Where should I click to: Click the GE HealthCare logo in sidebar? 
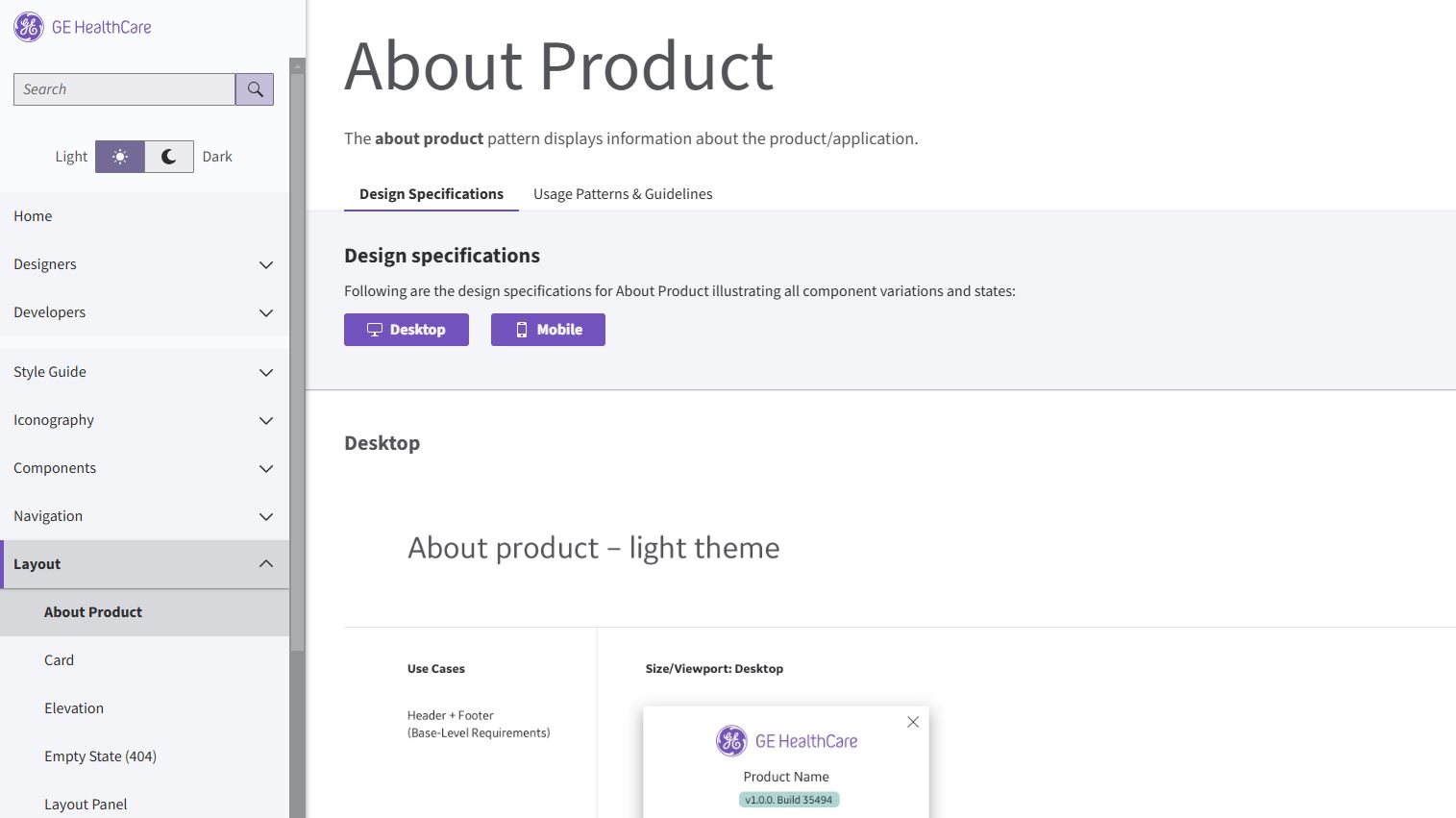(83, 27)
